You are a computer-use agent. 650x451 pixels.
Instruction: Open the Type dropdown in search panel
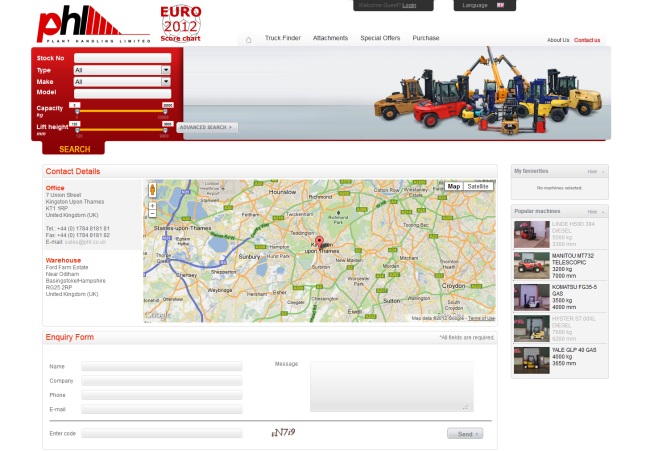point(122,70)
